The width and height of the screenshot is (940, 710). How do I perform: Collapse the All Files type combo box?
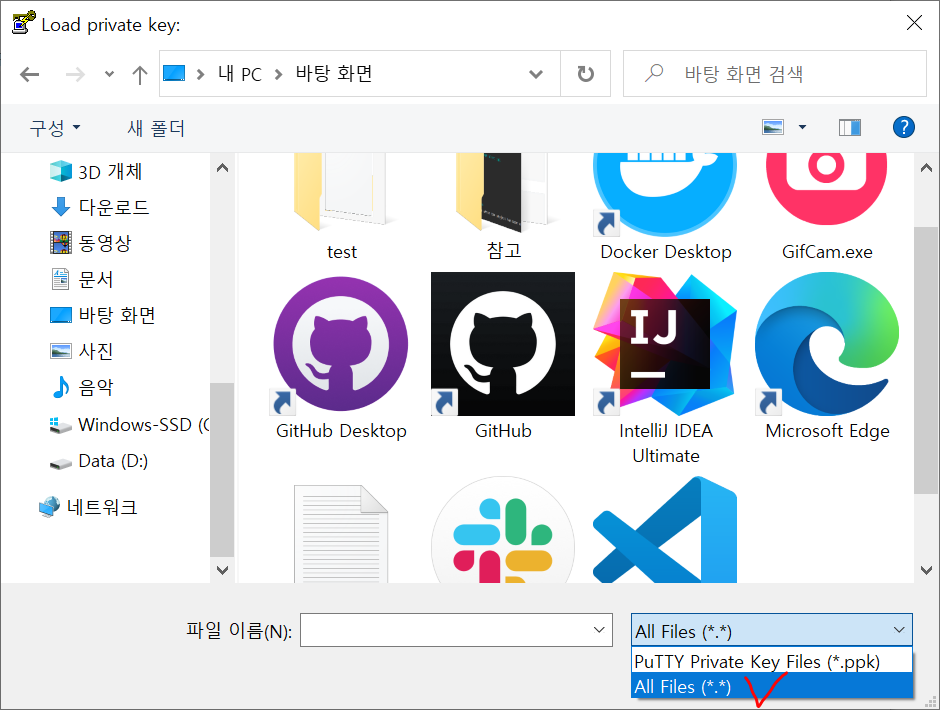click(772, 630)
